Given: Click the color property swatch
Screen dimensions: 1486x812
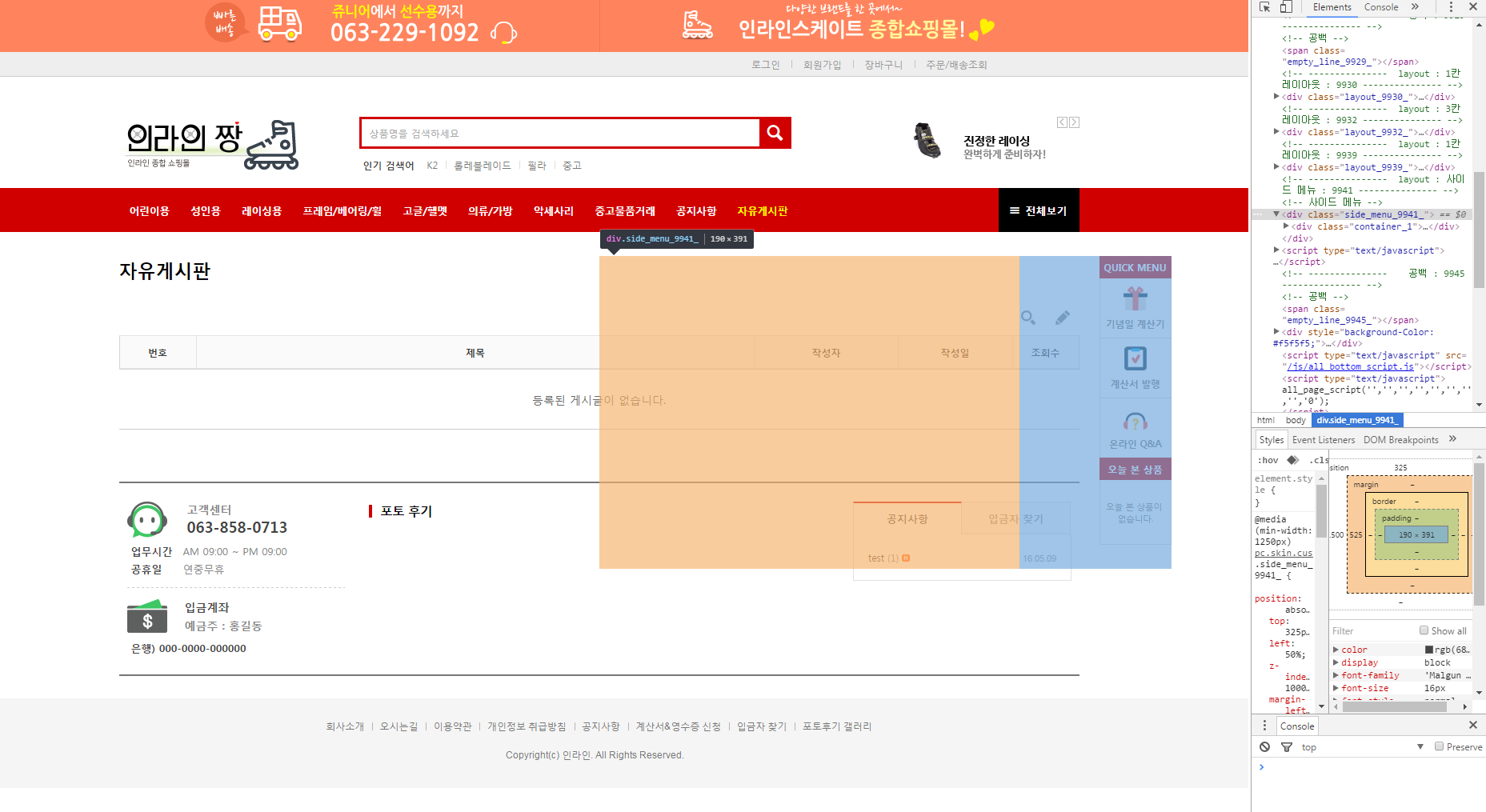Looking at the screenshot, I should pyautogui.click(x=1429, y=650).
